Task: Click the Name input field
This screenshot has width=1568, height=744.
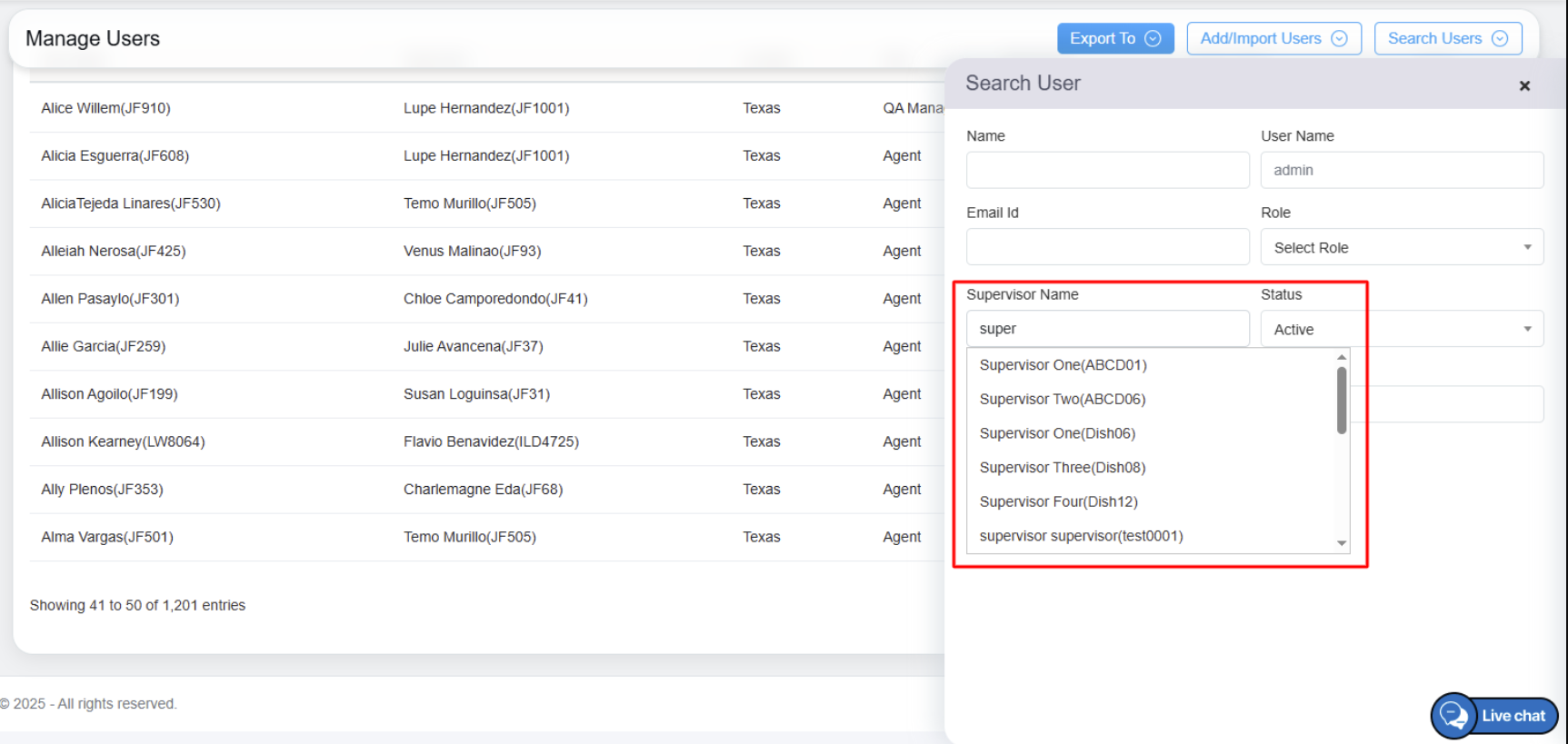Action: coord(1107,170)
